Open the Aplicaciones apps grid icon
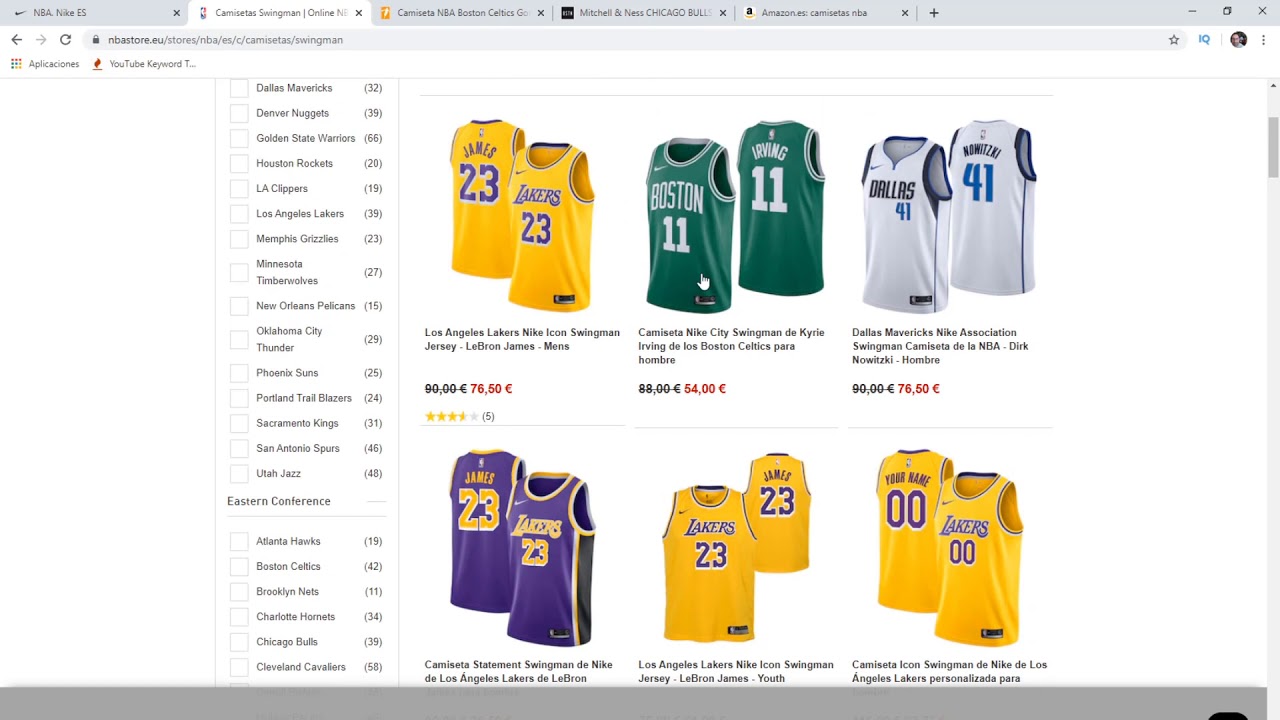 16,64
